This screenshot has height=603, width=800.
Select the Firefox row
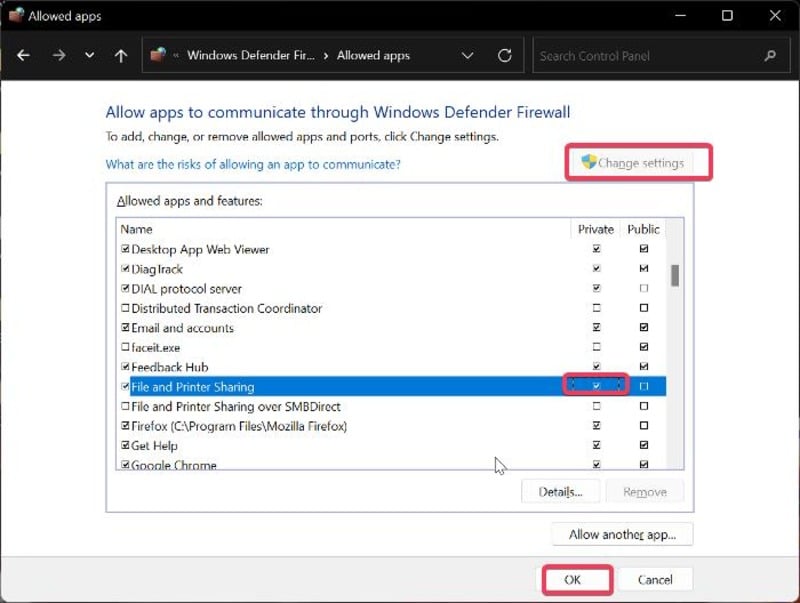point(392,425)
